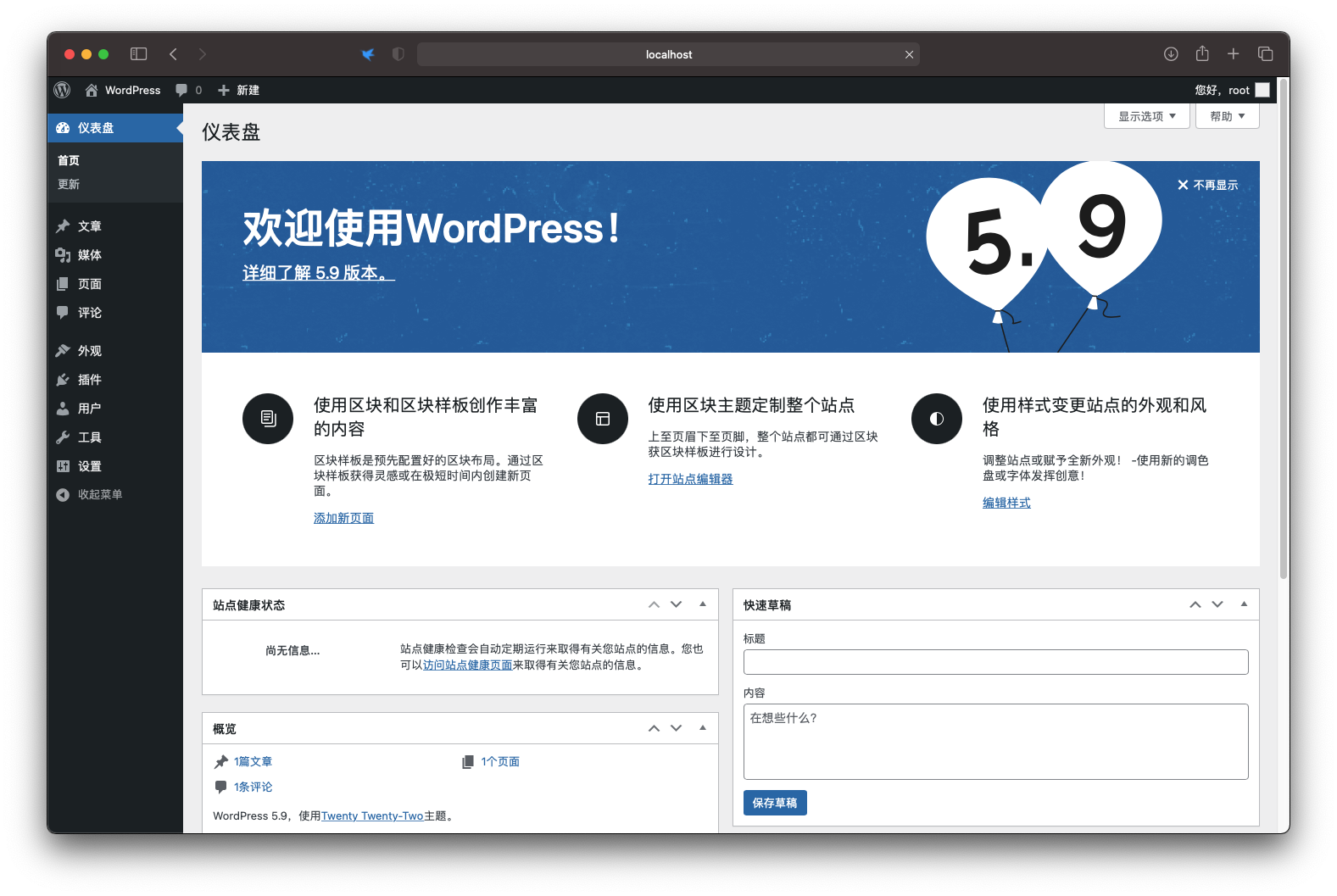Screen dimensions: 1337x896
Task: Click the home icon beside WordPress site name
Action: click(x=92, y=90)
